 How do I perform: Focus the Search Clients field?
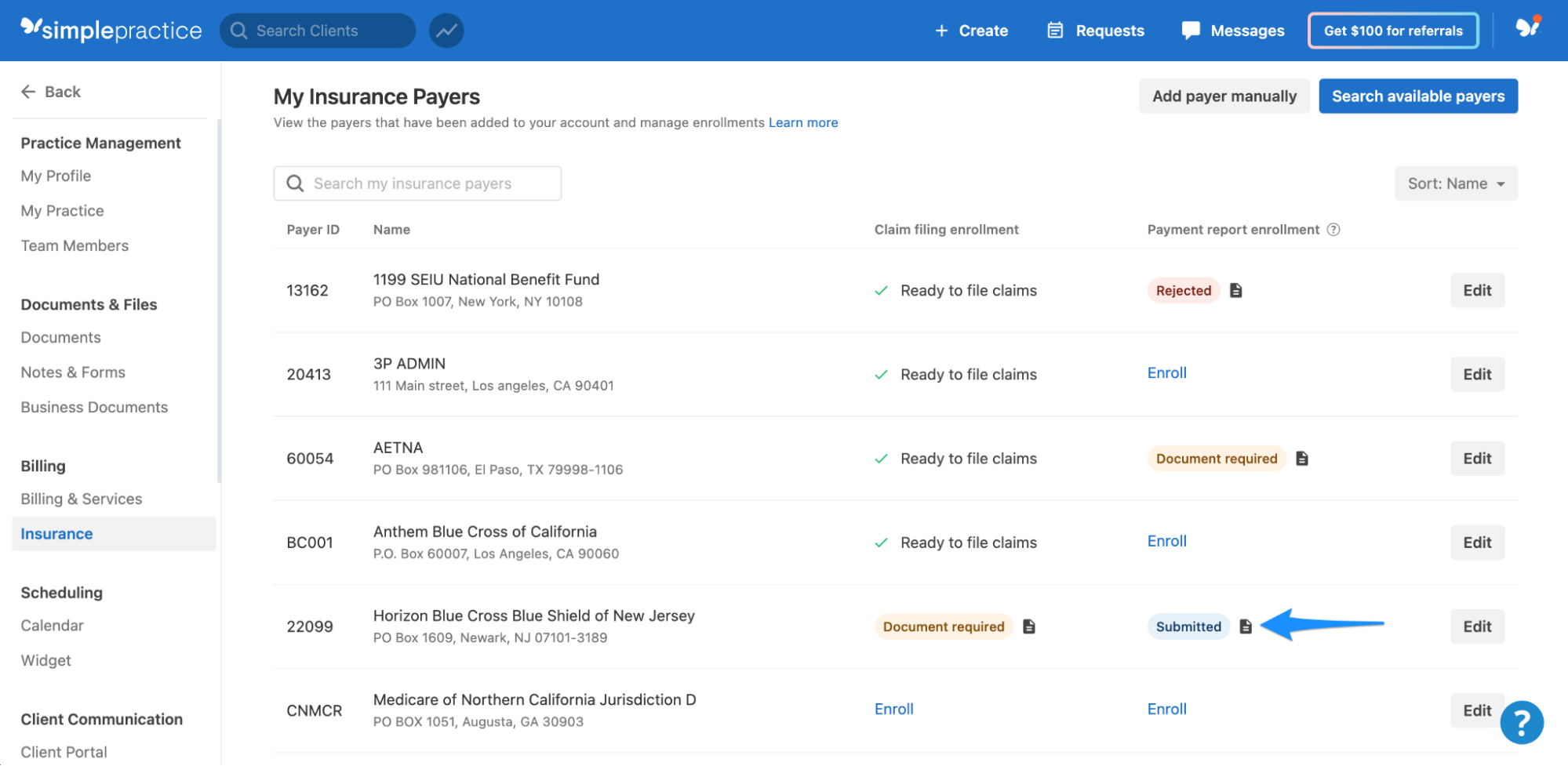318,31
